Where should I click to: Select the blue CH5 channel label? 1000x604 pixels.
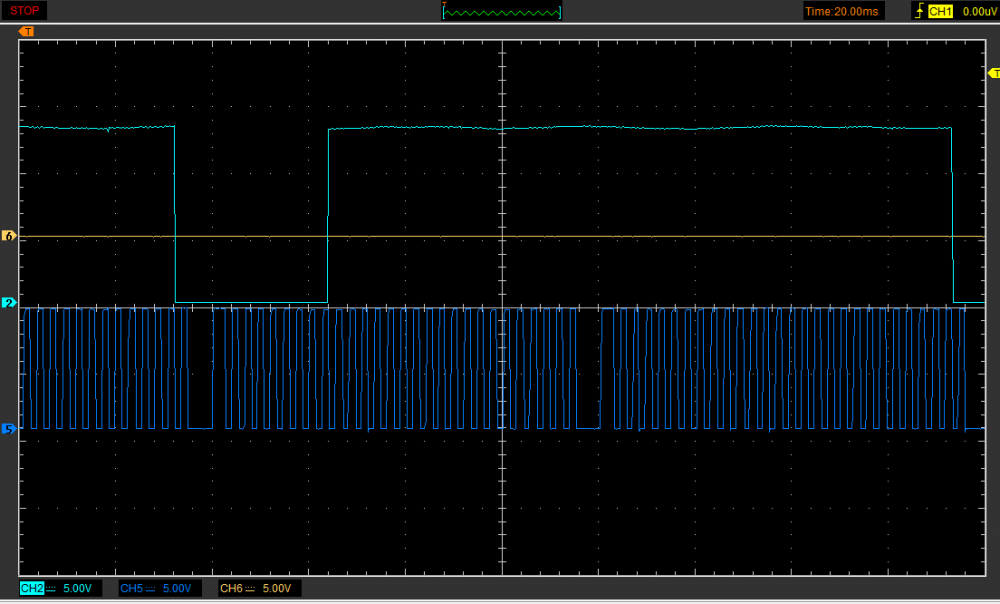[x=132, y=589]
